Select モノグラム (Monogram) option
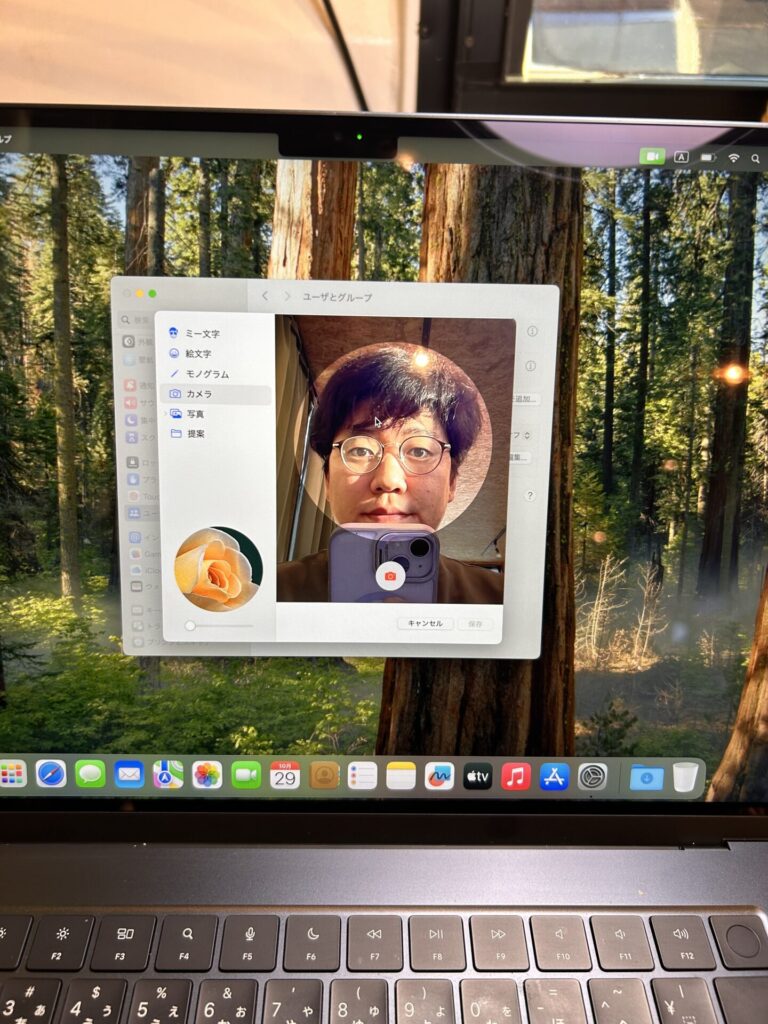 click(206, 373)
